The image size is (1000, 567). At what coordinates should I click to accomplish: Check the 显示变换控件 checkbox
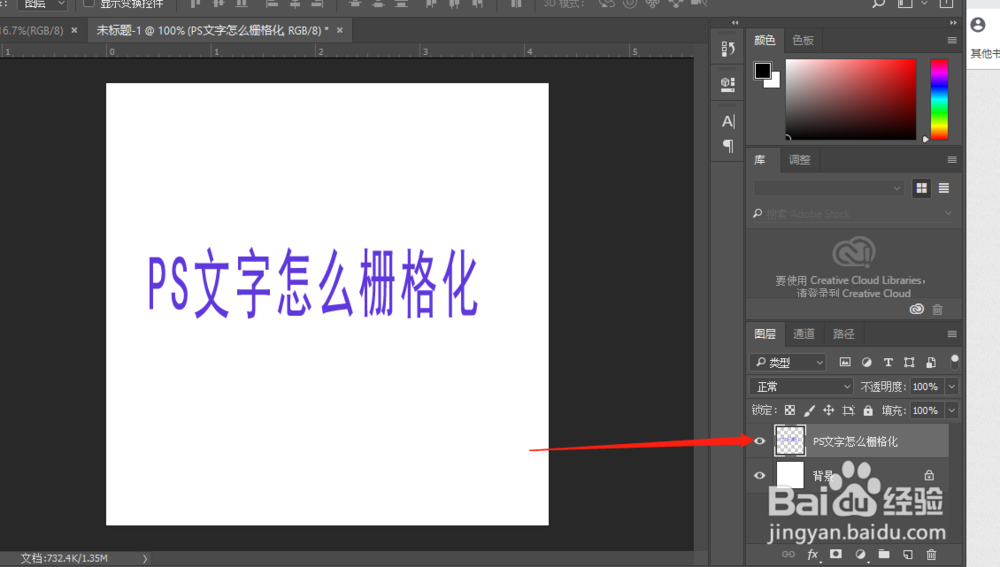[89, 3]
